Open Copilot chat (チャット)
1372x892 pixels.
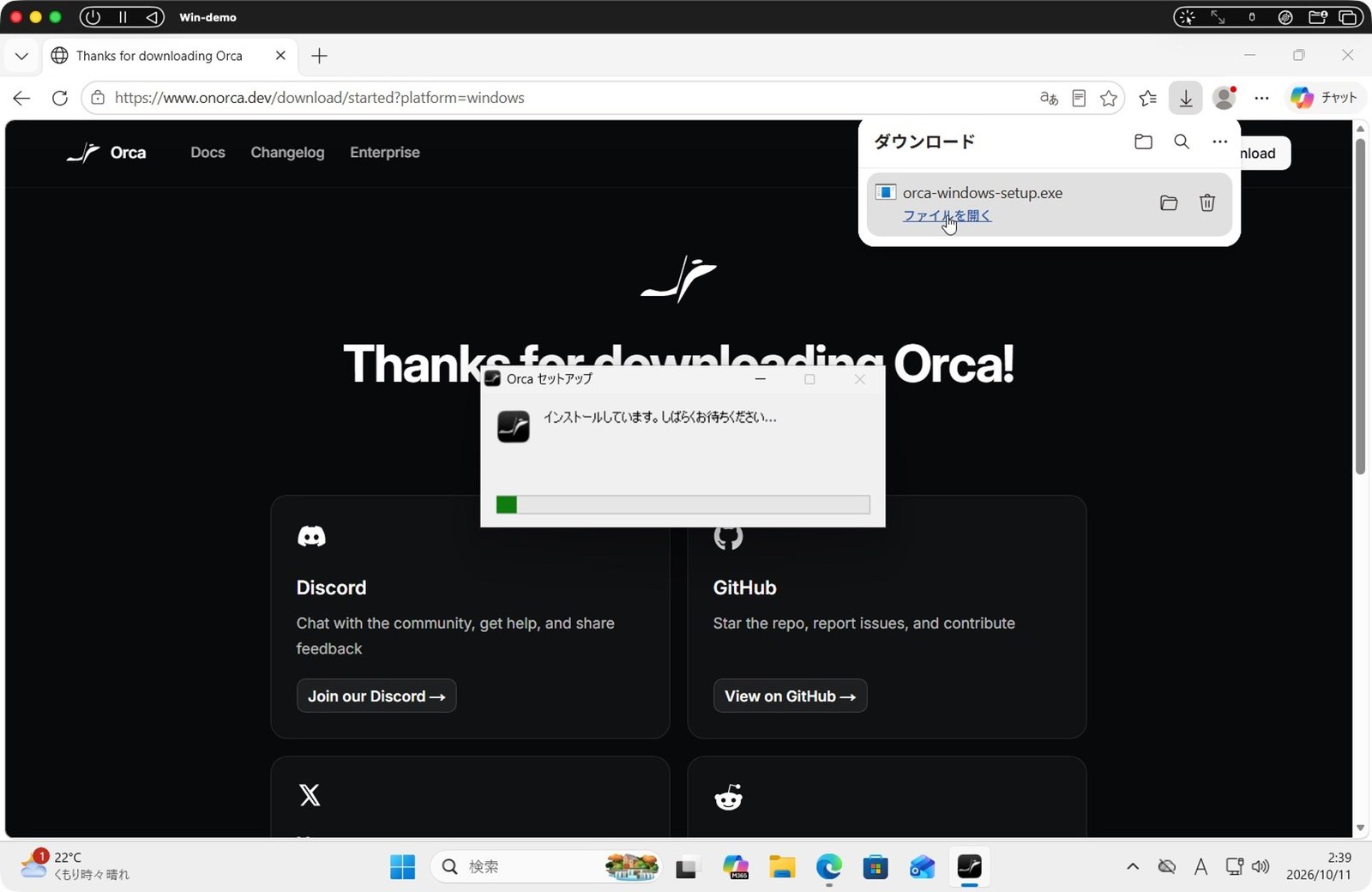(x=1324, y=98)
